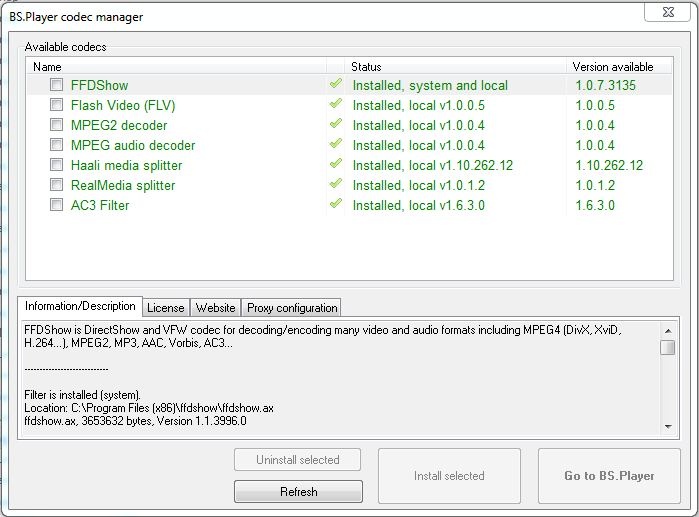
Task: Mark the RealMedia splitter checkbox
Action: [57, 185]
